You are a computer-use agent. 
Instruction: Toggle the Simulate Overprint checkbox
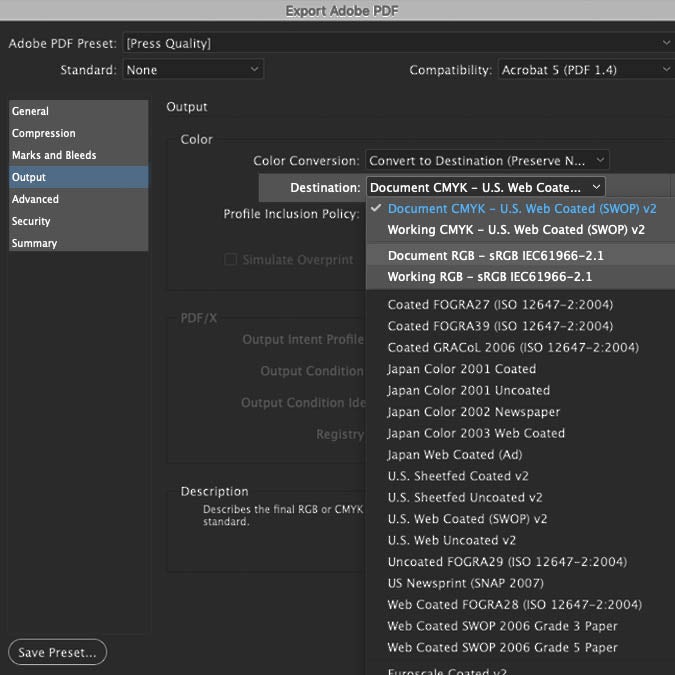[231, 260]
